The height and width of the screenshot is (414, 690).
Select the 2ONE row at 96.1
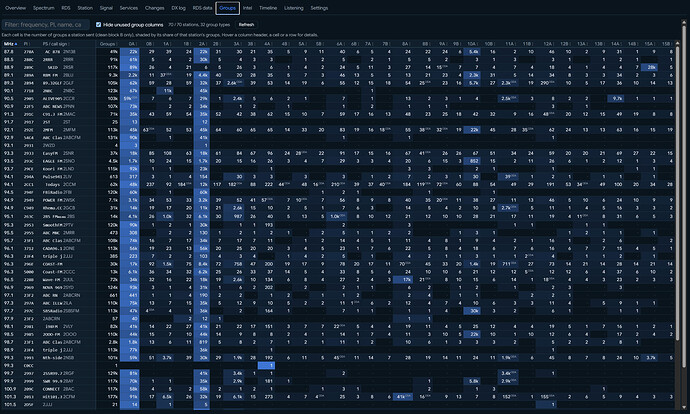338,248
